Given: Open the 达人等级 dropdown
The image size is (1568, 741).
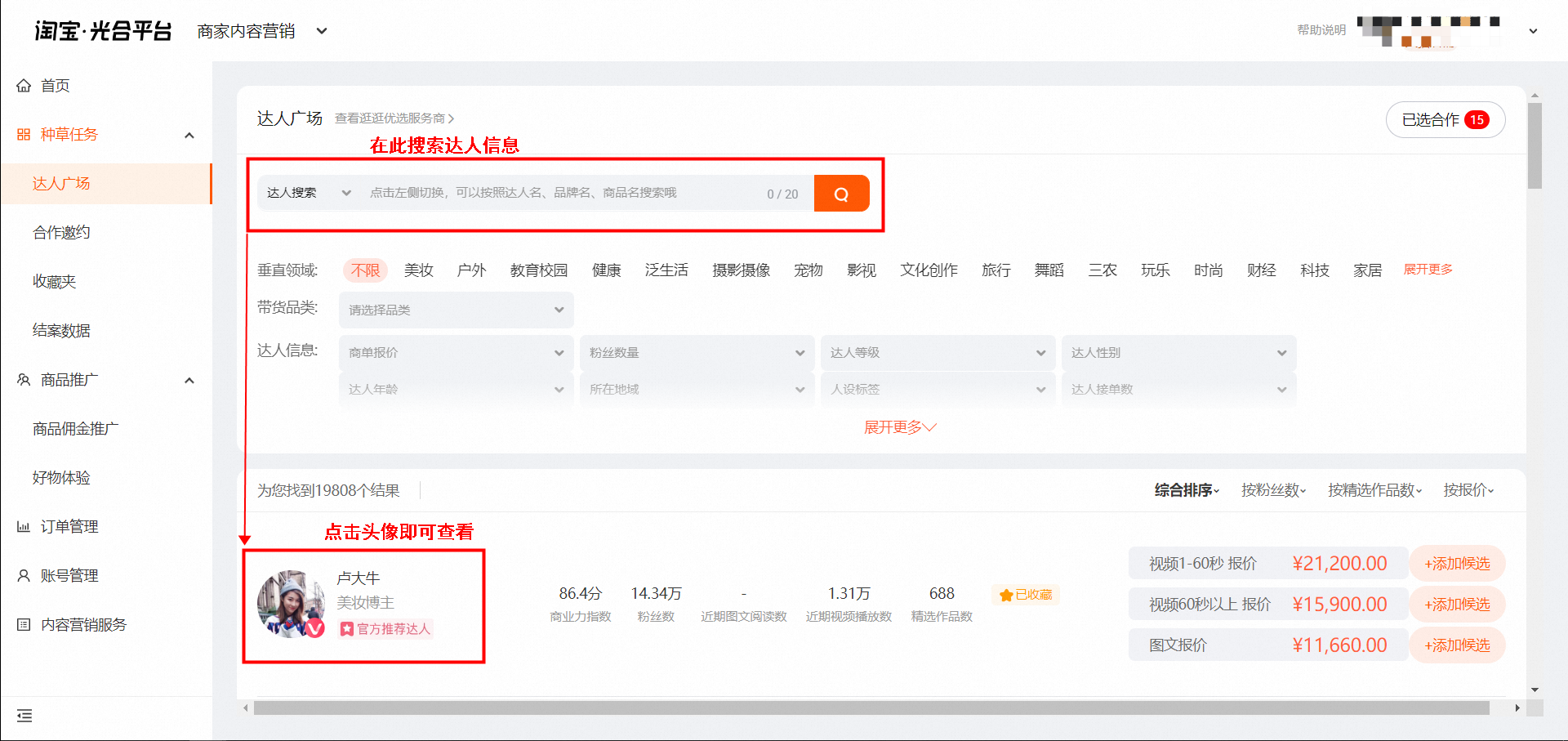Looking at the screenshot, I should tap(938, 352).
